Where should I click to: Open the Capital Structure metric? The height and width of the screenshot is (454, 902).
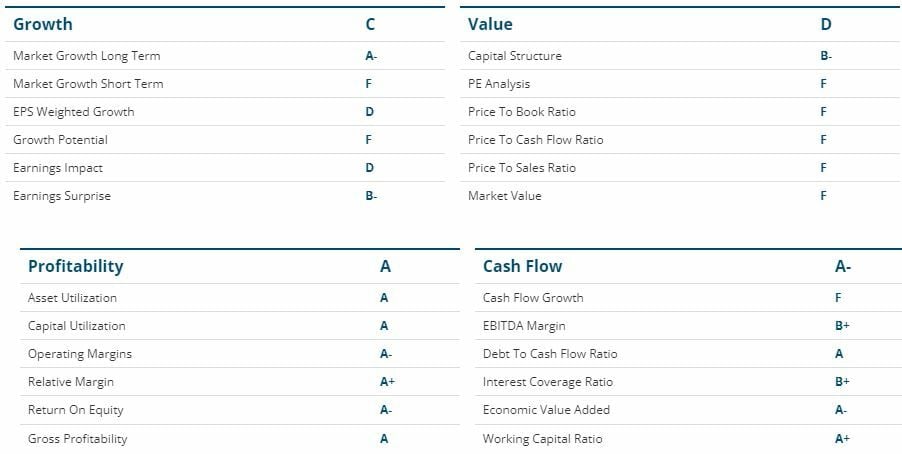point(515,56)
